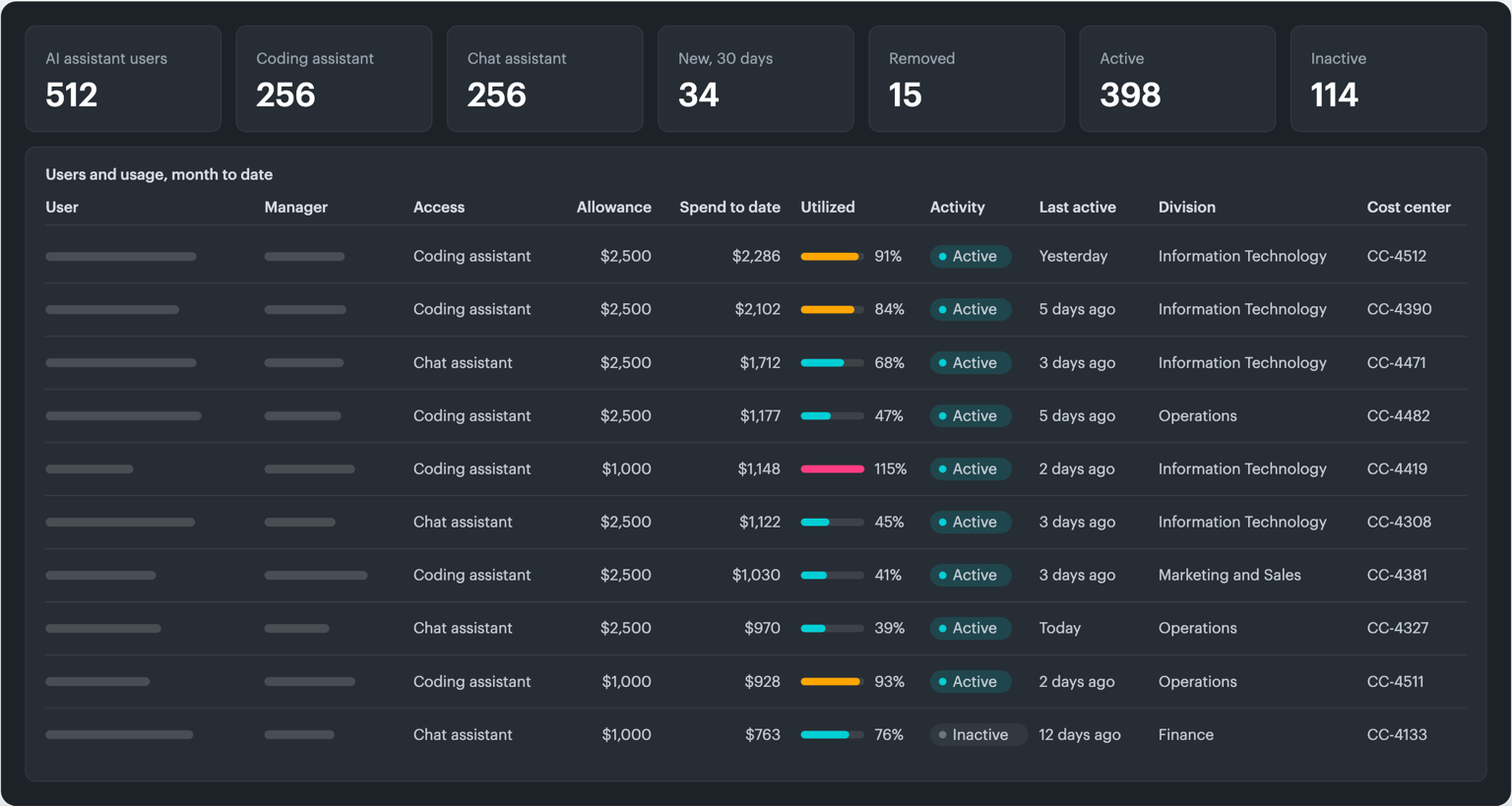Click Users and usage, month to date heading

click(x=158, y=174)
